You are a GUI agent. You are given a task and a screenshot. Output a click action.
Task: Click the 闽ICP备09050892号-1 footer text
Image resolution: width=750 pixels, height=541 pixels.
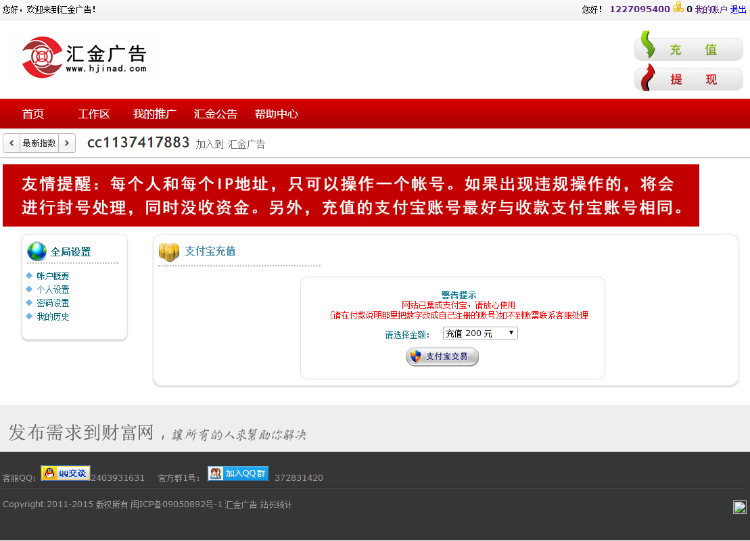tap(176, 504)
